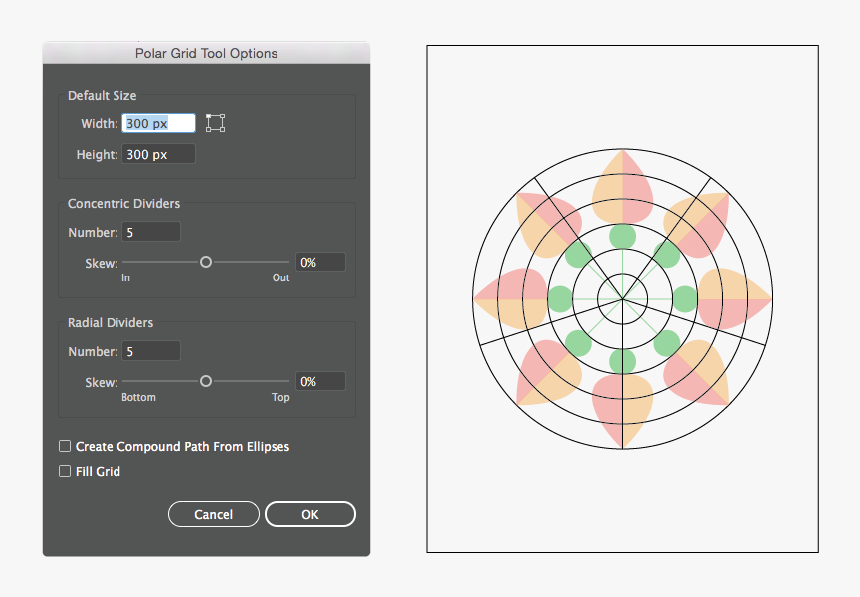Viewport: 860px width, 597px height.
Task: Enable Create Compound Path From Ellipses
Action: 65,446
